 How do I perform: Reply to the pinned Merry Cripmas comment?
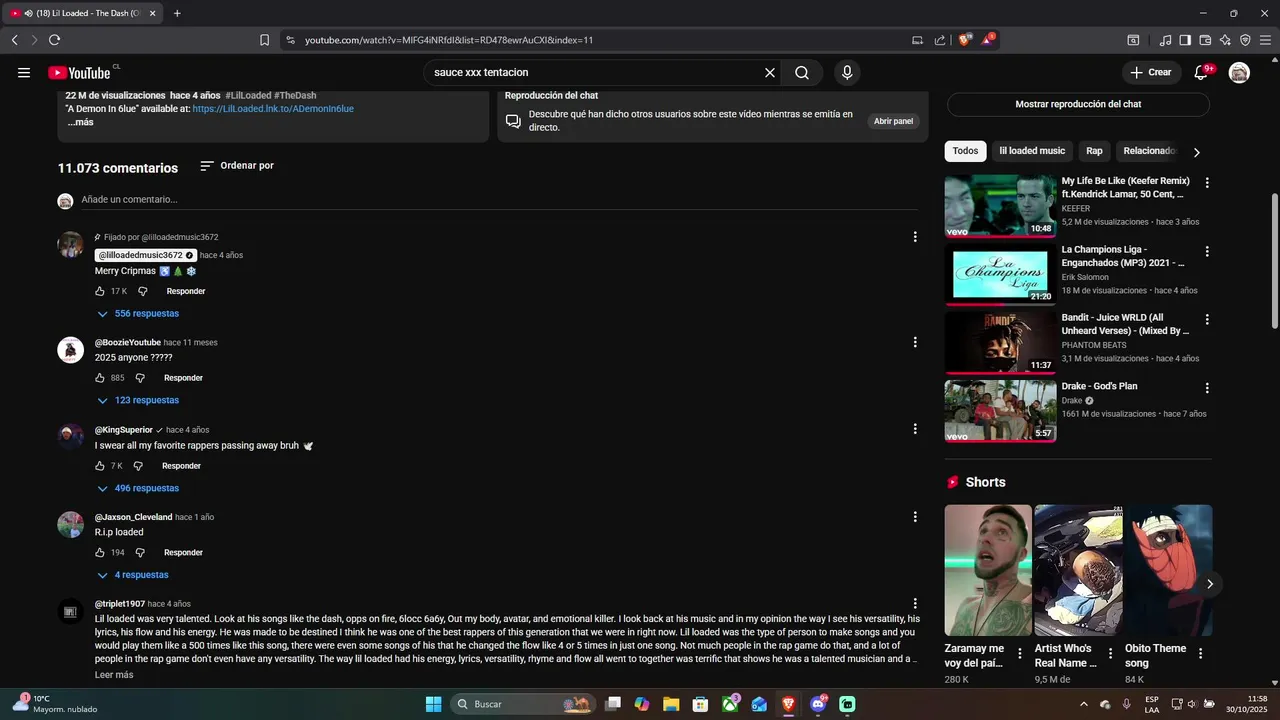click(186, 291)
